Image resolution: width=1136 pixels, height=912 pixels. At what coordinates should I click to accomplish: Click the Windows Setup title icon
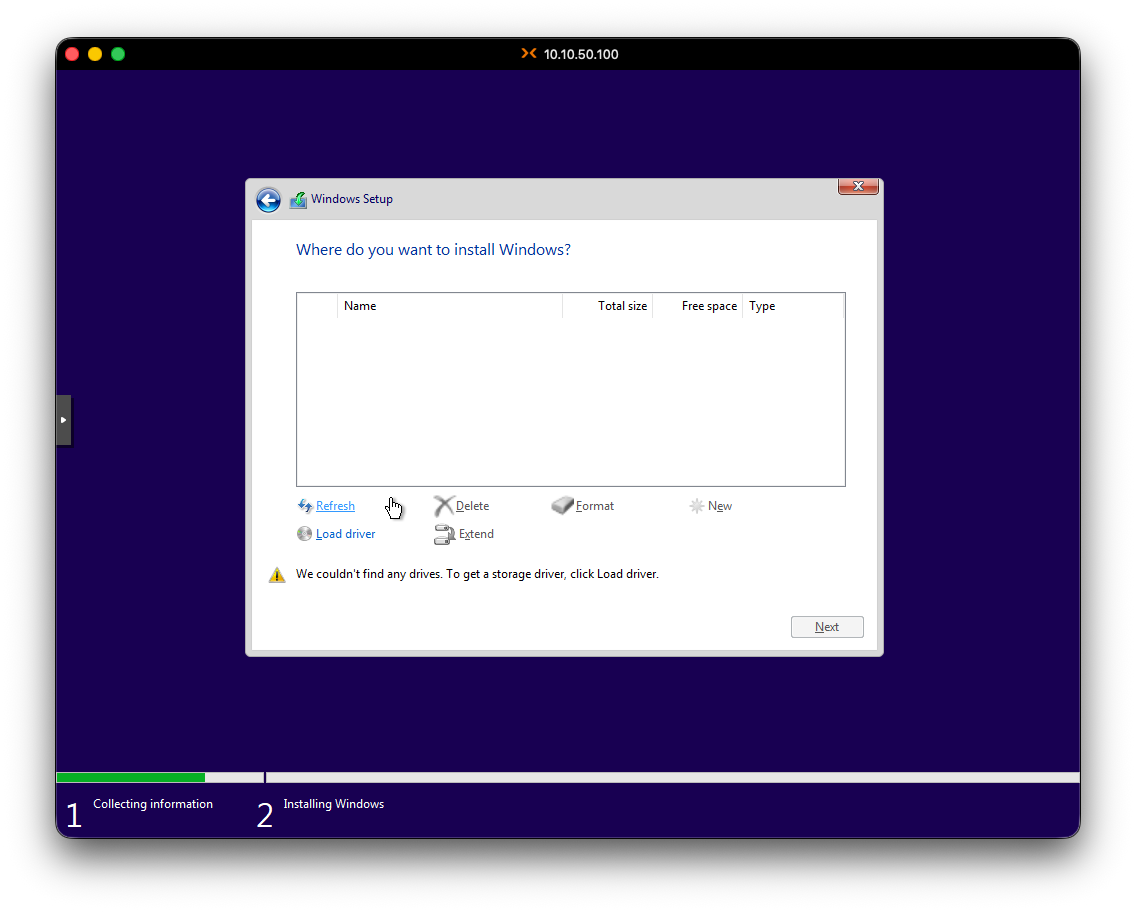click(298, 200)
